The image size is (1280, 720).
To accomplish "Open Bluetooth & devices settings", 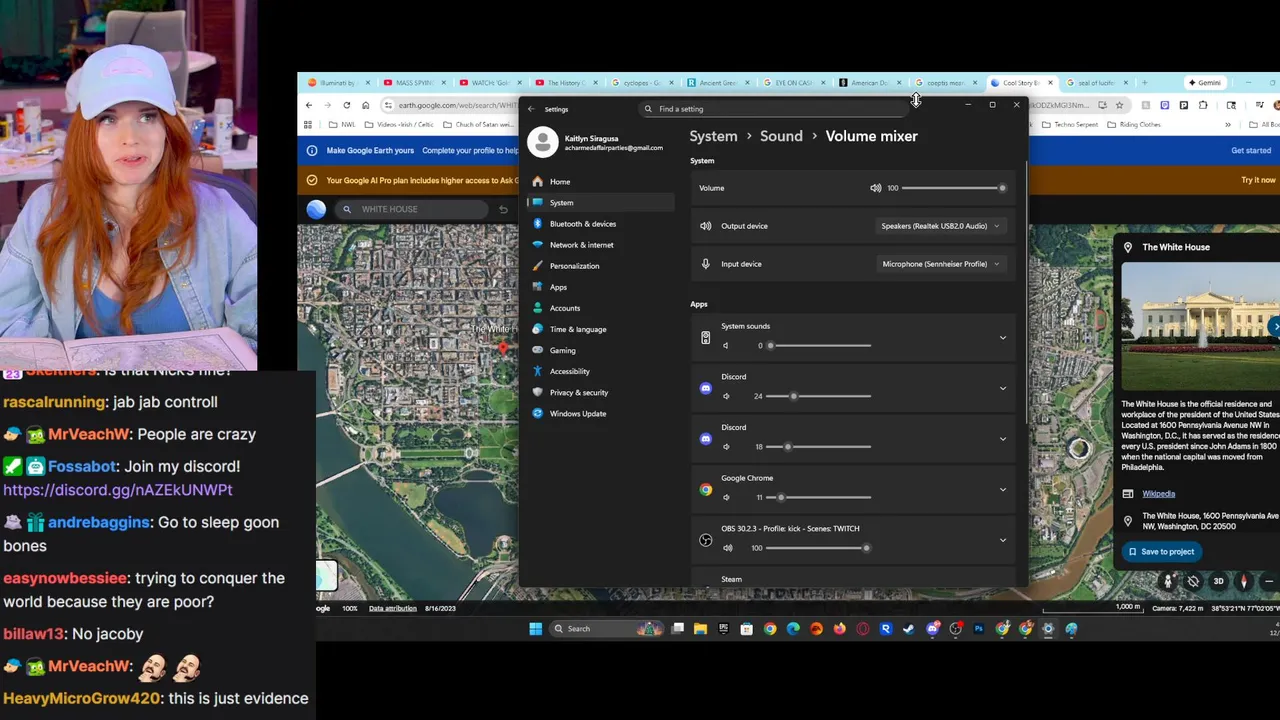I will pos(601,224).
